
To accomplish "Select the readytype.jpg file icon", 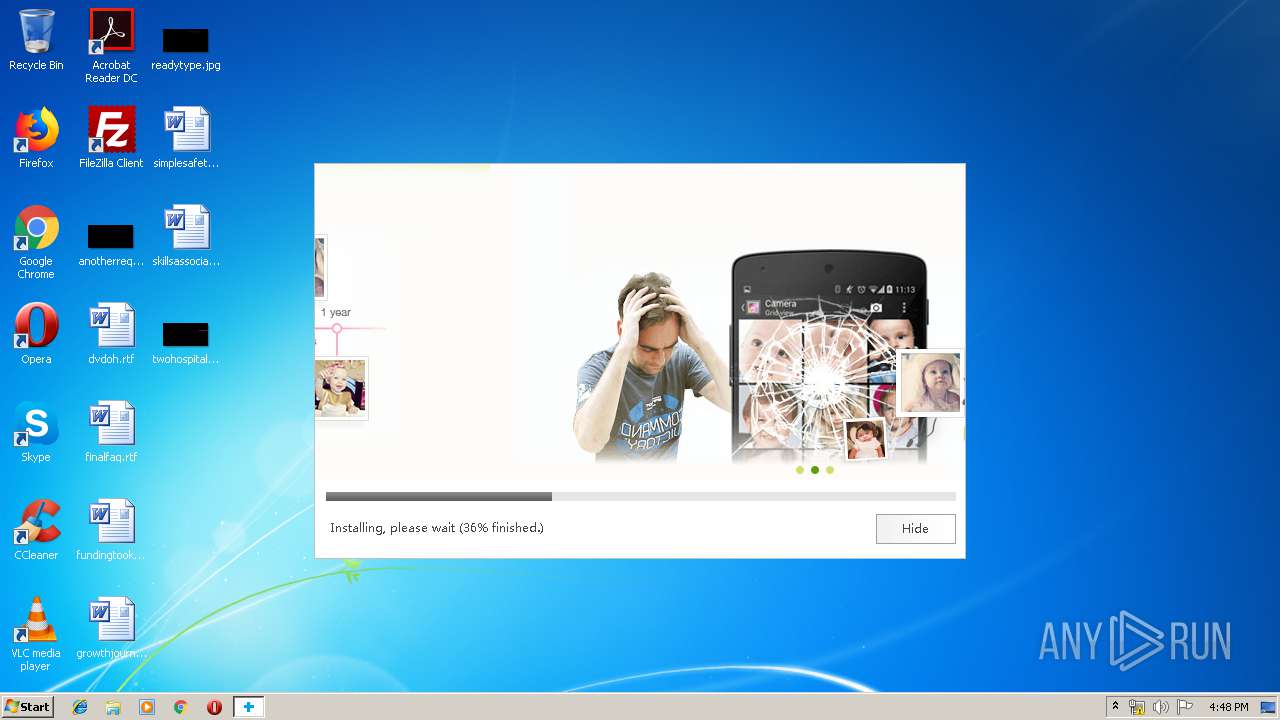I will [186, 47].
